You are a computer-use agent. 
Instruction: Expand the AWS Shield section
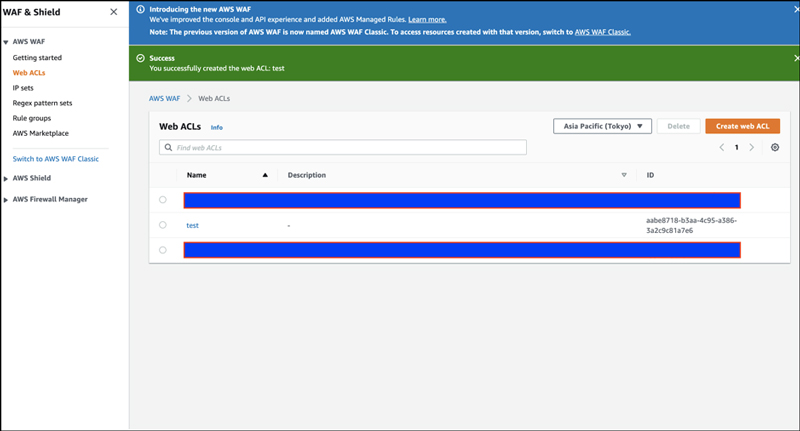[7, 178]
